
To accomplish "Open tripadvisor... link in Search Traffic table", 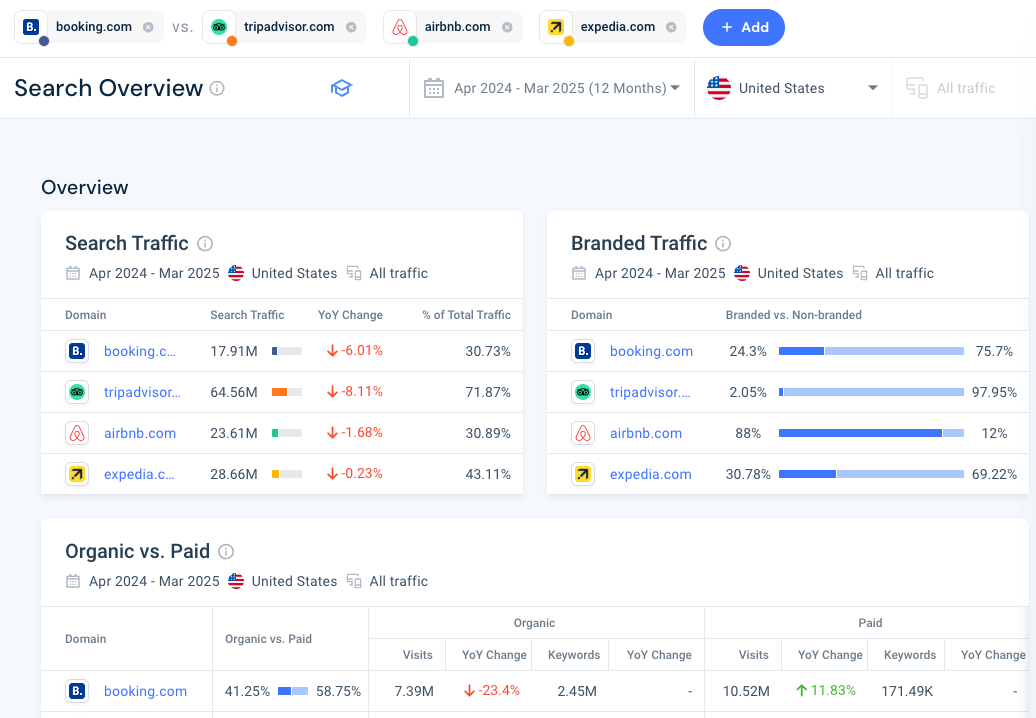I will (142, 392).
